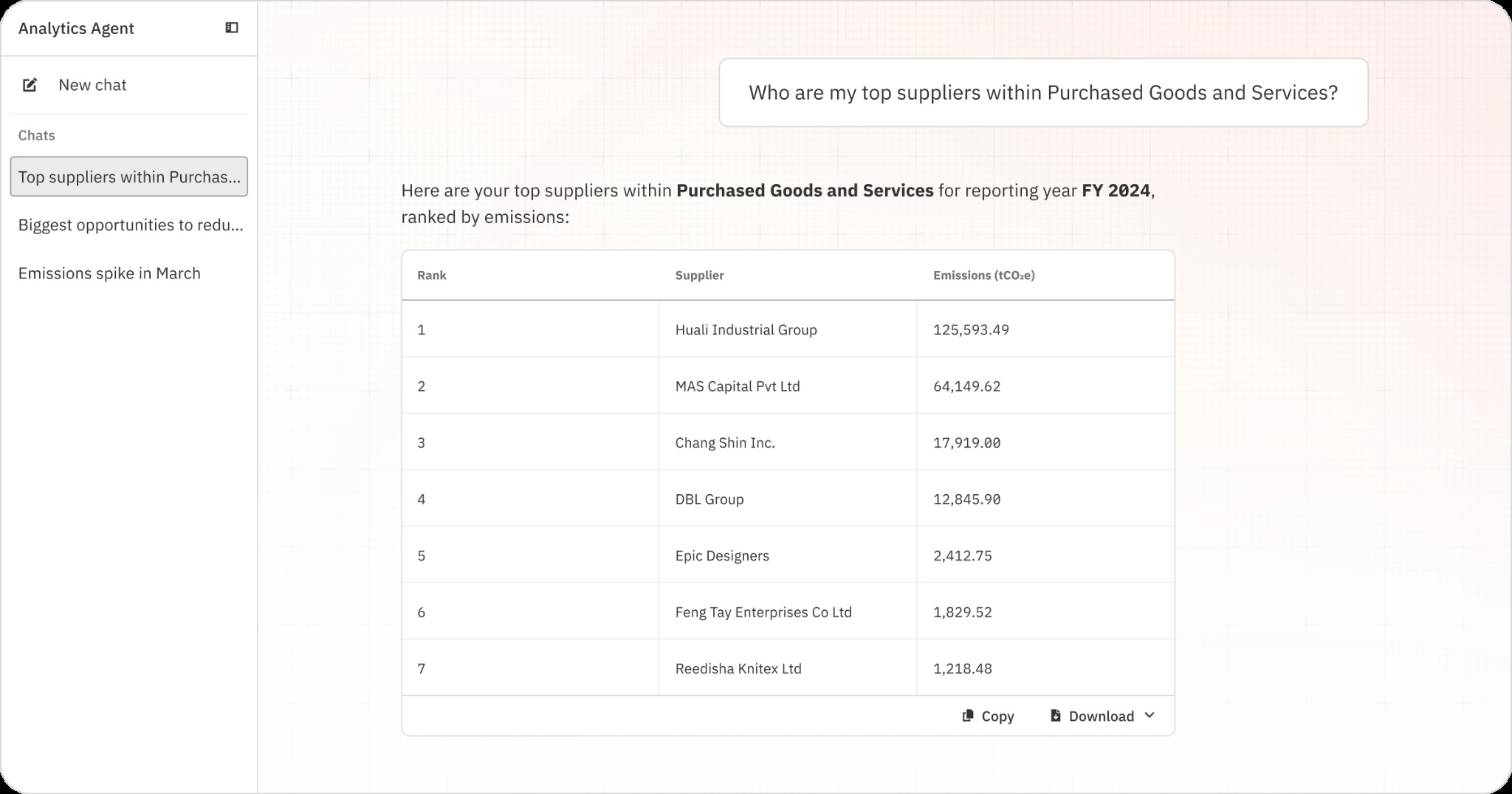1512x794 pixels.
Task: Click rank 1 cell for Huali
Action: [530, 329]
